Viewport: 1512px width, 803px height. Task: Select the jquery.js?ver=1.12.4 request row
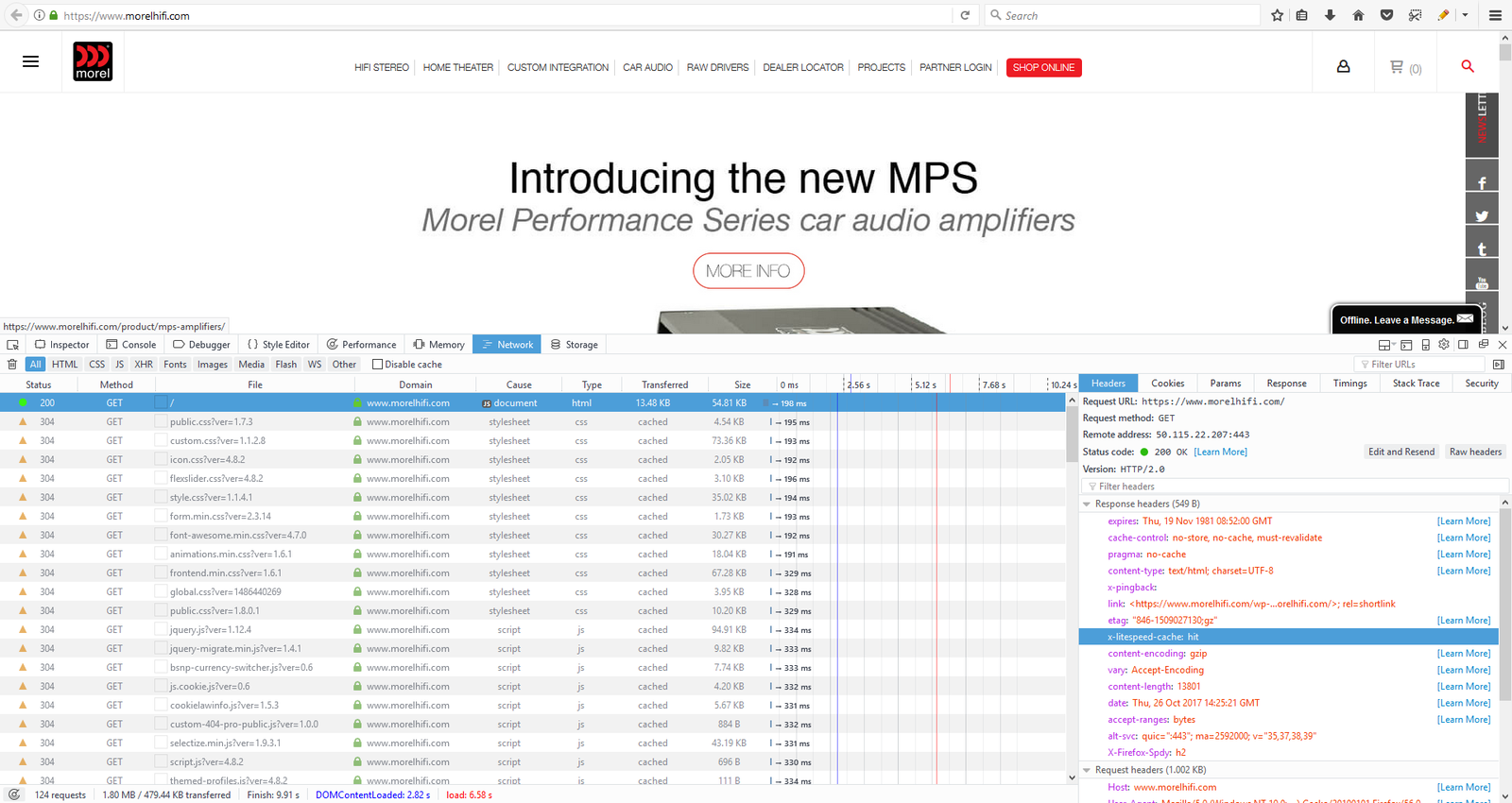533,630
